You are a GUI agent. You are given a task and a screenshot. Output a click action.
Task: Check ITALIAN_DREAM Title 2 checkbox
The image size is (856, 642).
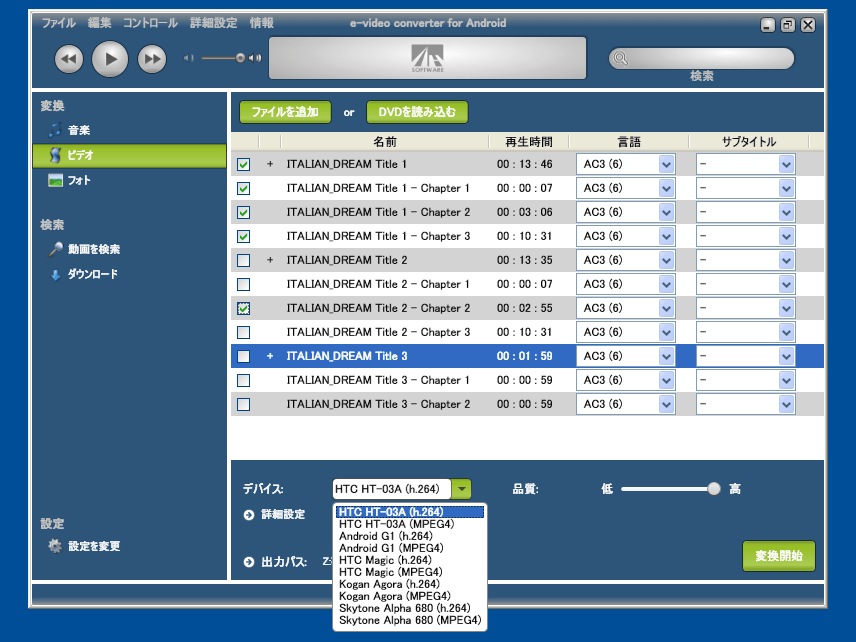243,260
